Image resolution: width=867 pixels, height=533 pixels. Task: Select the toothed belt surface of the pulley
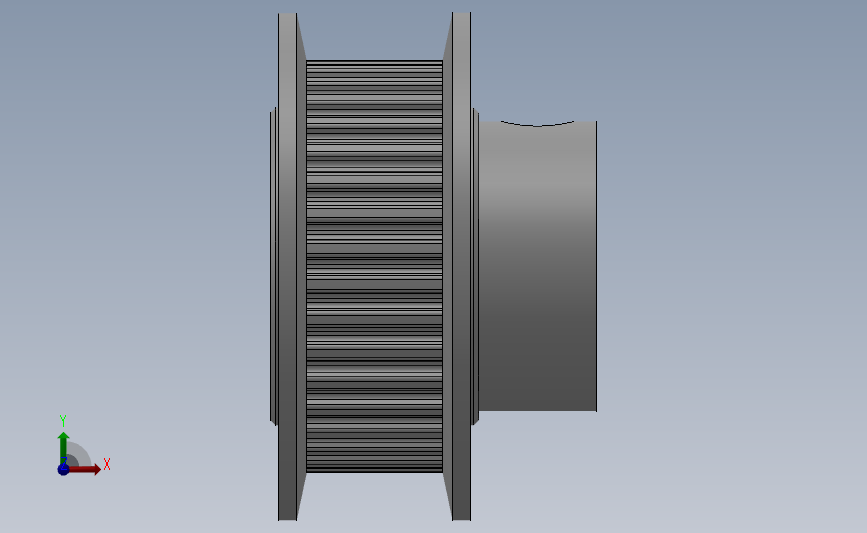tap(374, 266)
